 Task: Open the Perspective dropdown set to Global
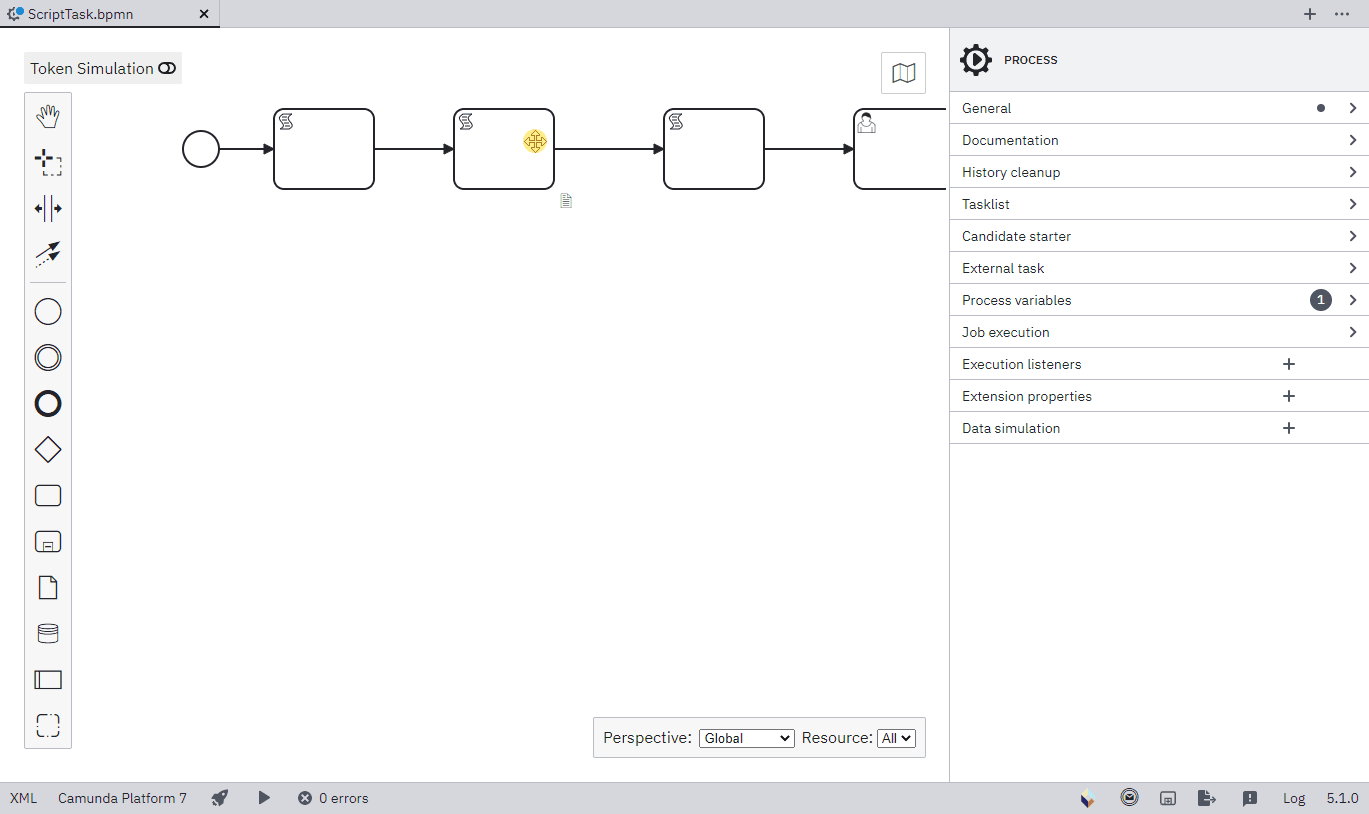pyautogui.click(x=746, y=738)
